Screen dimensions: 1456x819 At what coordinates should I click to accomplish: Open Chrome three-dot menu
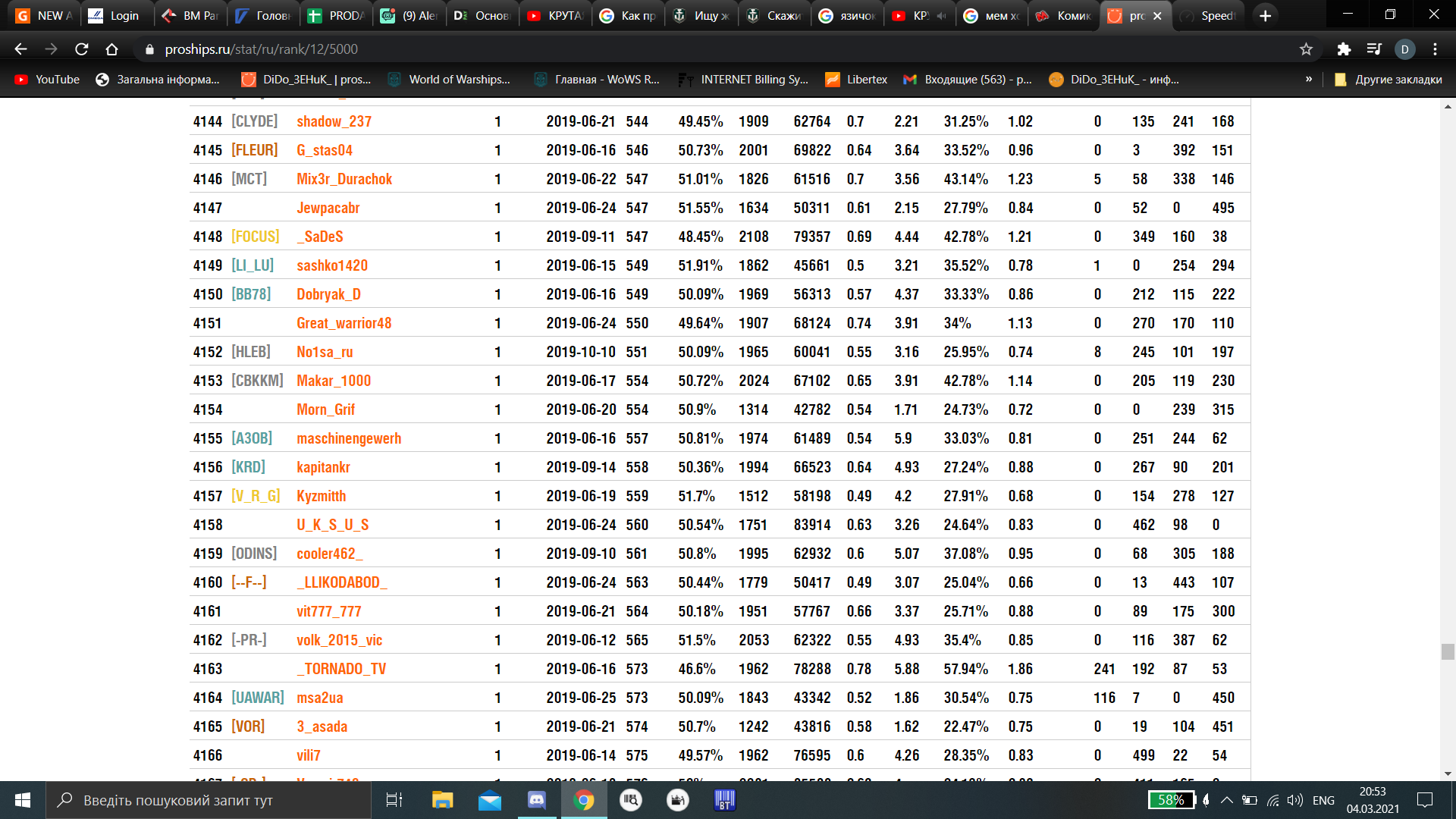[x=1435, y=49]
